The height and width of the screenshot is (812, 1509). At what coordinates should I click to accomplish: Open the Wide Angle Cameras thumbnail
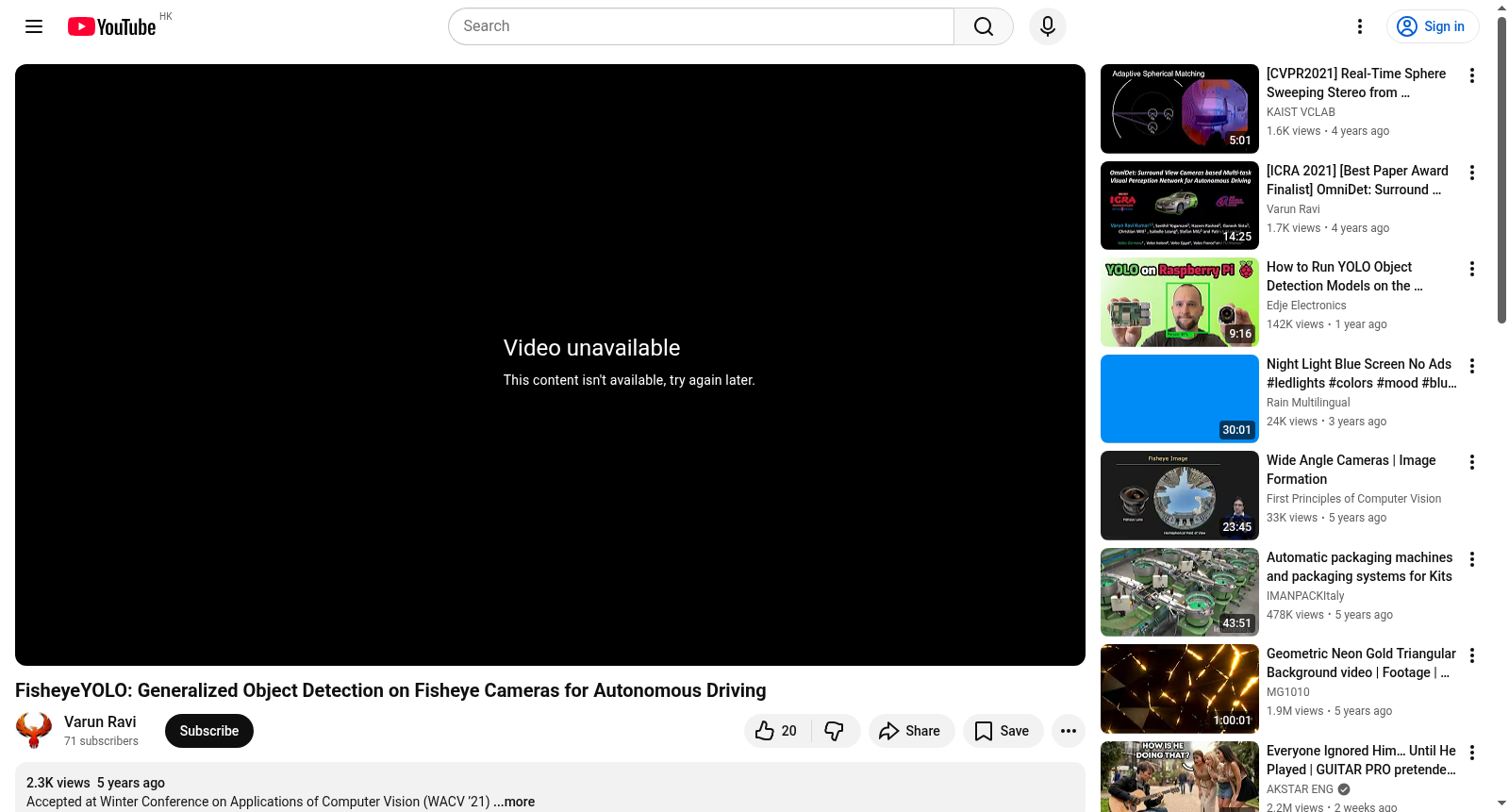click(1180, 495)
